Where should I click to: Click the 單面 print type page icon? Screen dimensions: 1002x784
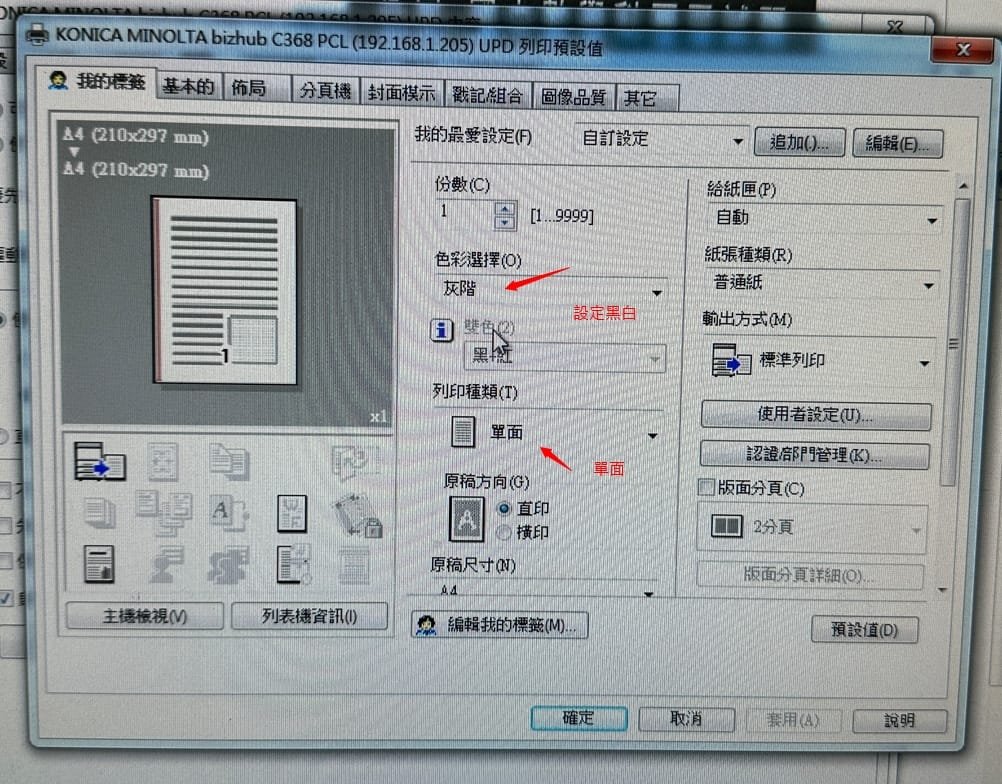(462, 432)
